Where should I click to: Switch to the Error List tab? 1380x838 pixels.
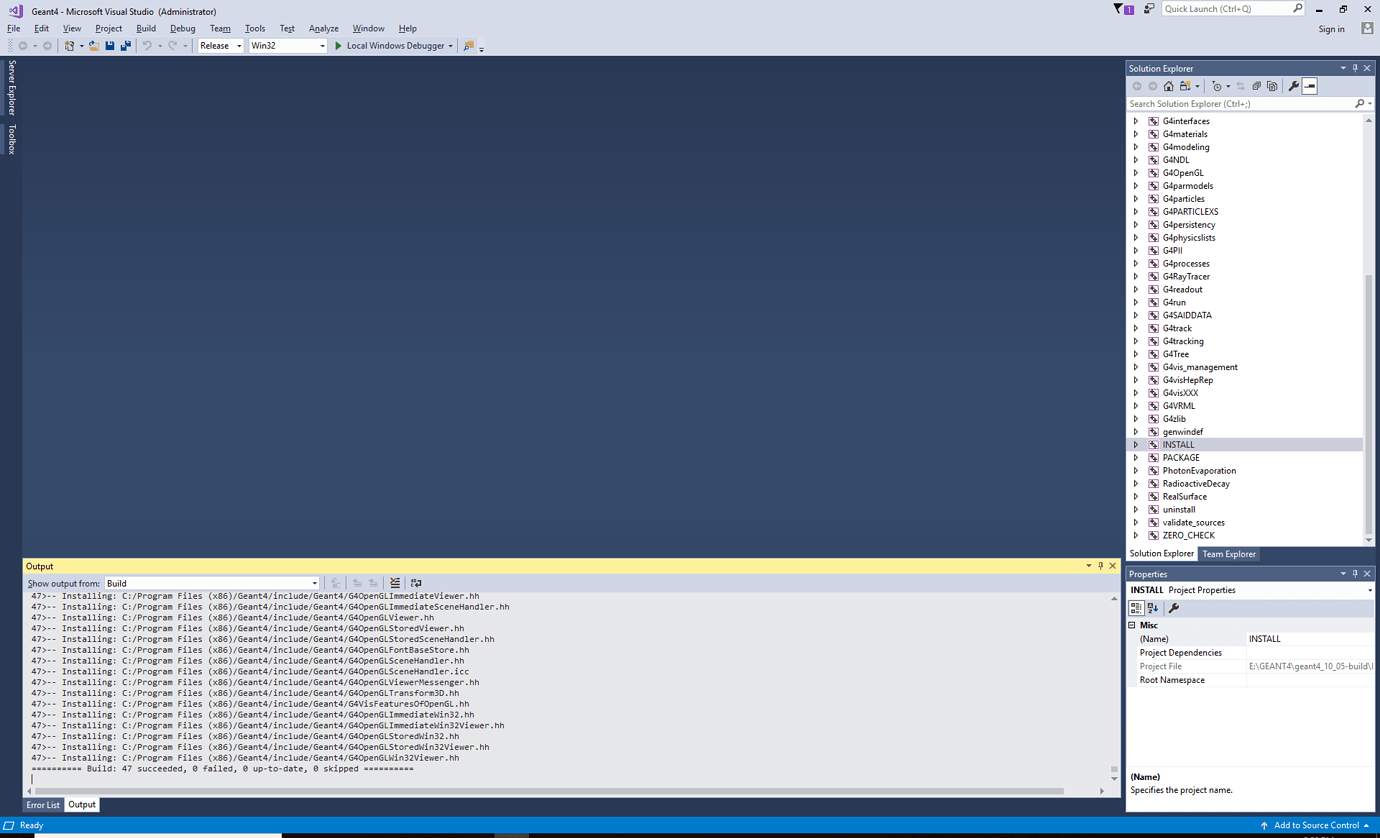[43, 805]
